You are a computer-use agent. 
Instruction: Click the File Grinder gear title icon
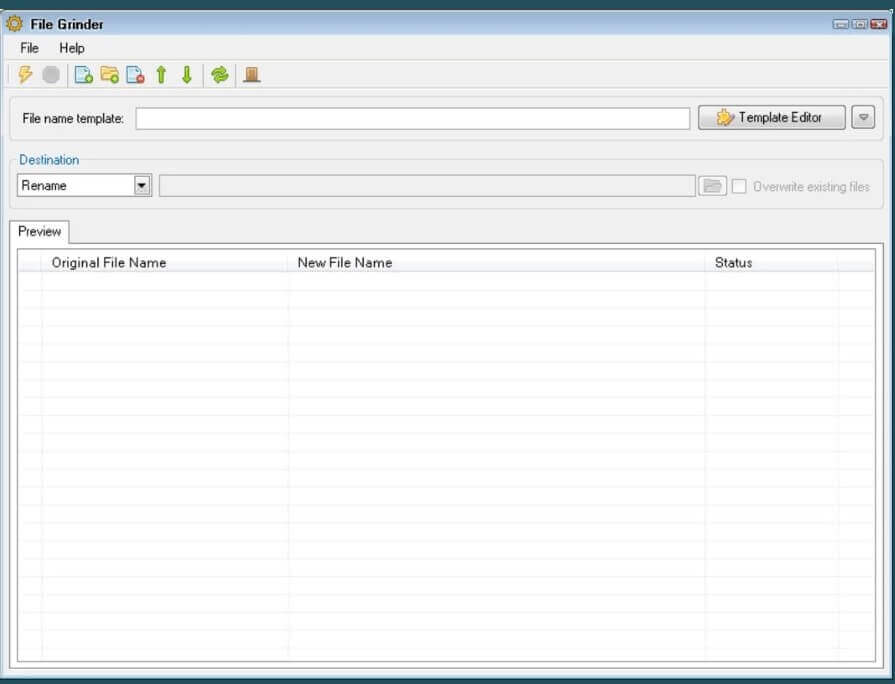pyautogui.click(x=14, y=24)
